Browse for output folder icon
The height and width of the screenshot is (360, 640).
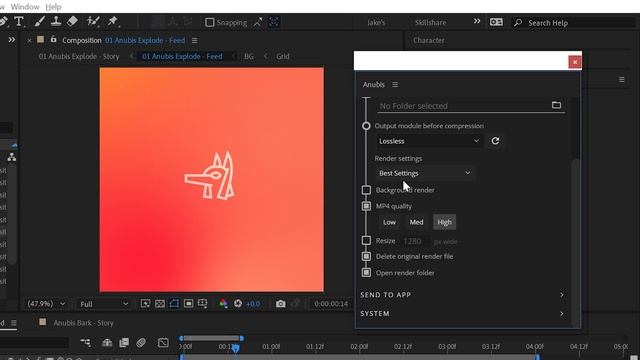point(556,105)
